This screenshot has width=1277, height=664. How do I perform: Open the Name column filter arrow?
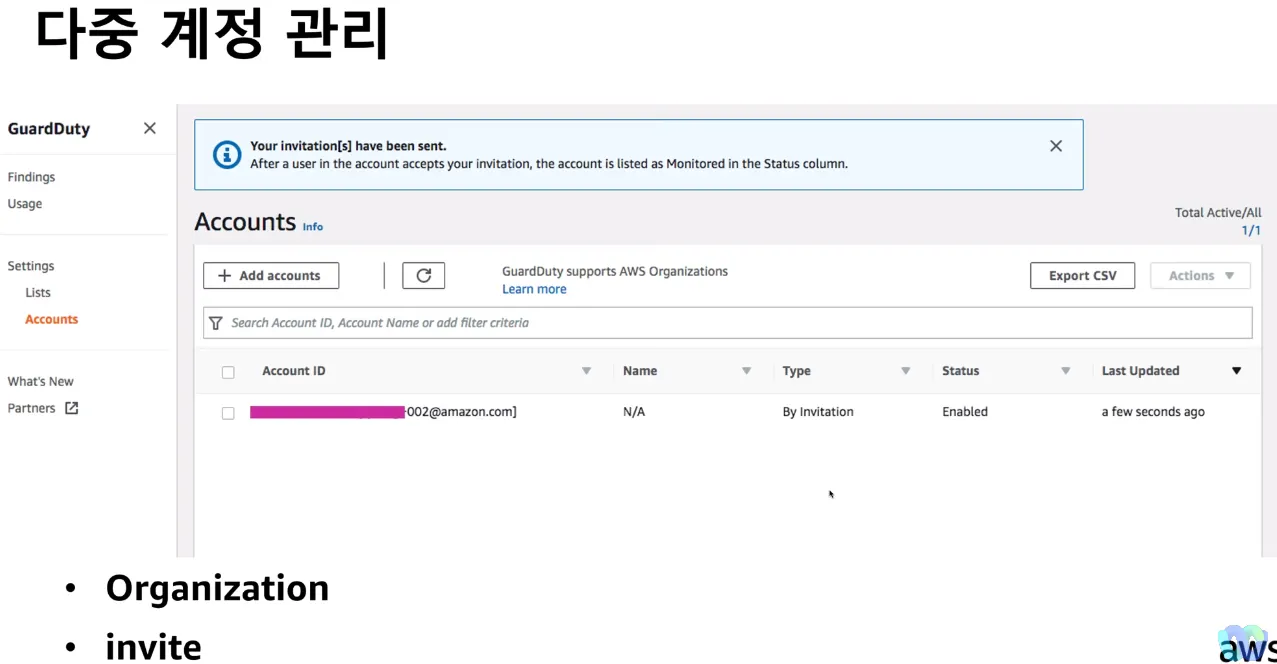746,371
